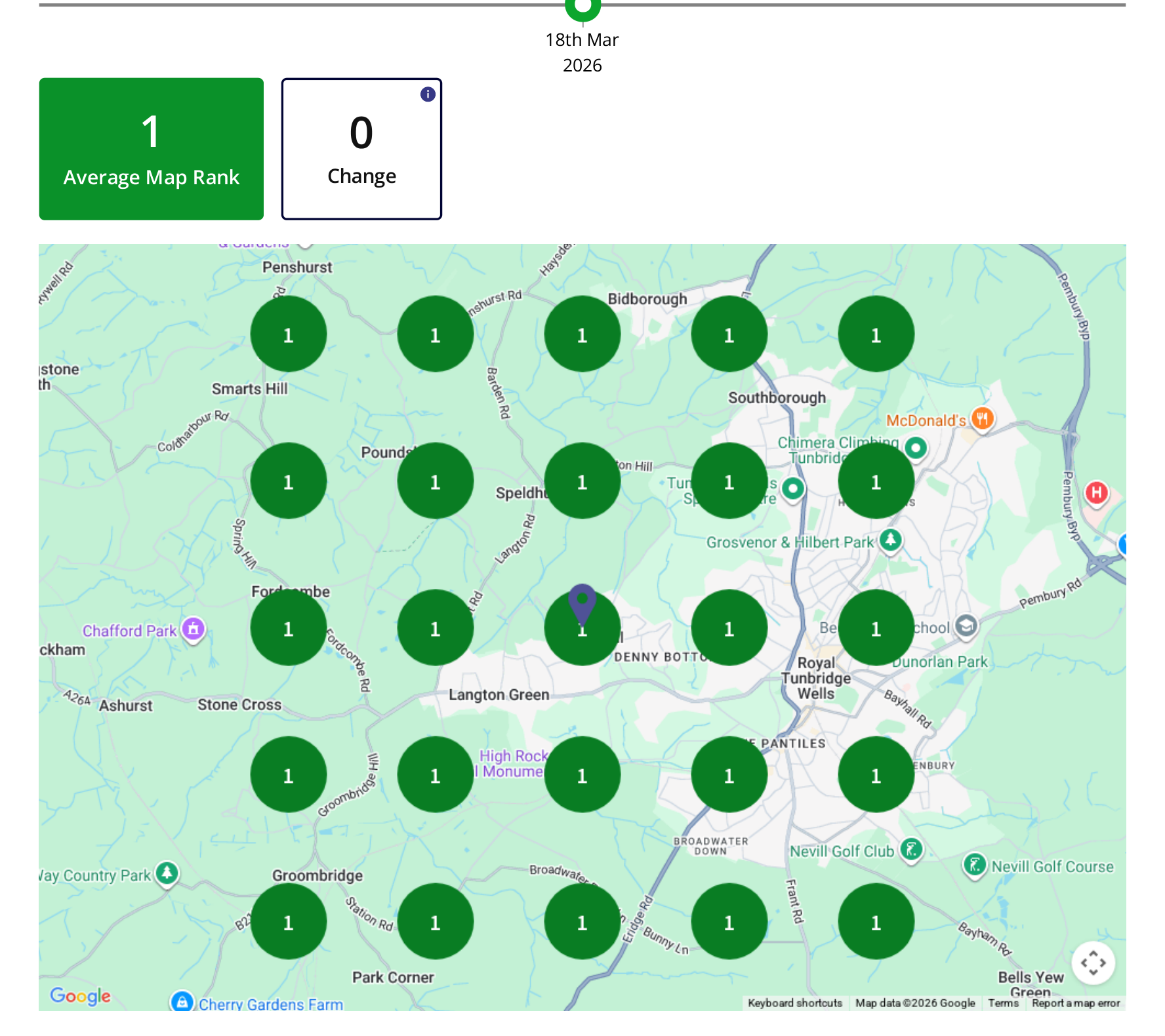Select the 18th Mar 2026 timeline marker
Viewport: 1165px width, 1036px height.
pos(582,7)
